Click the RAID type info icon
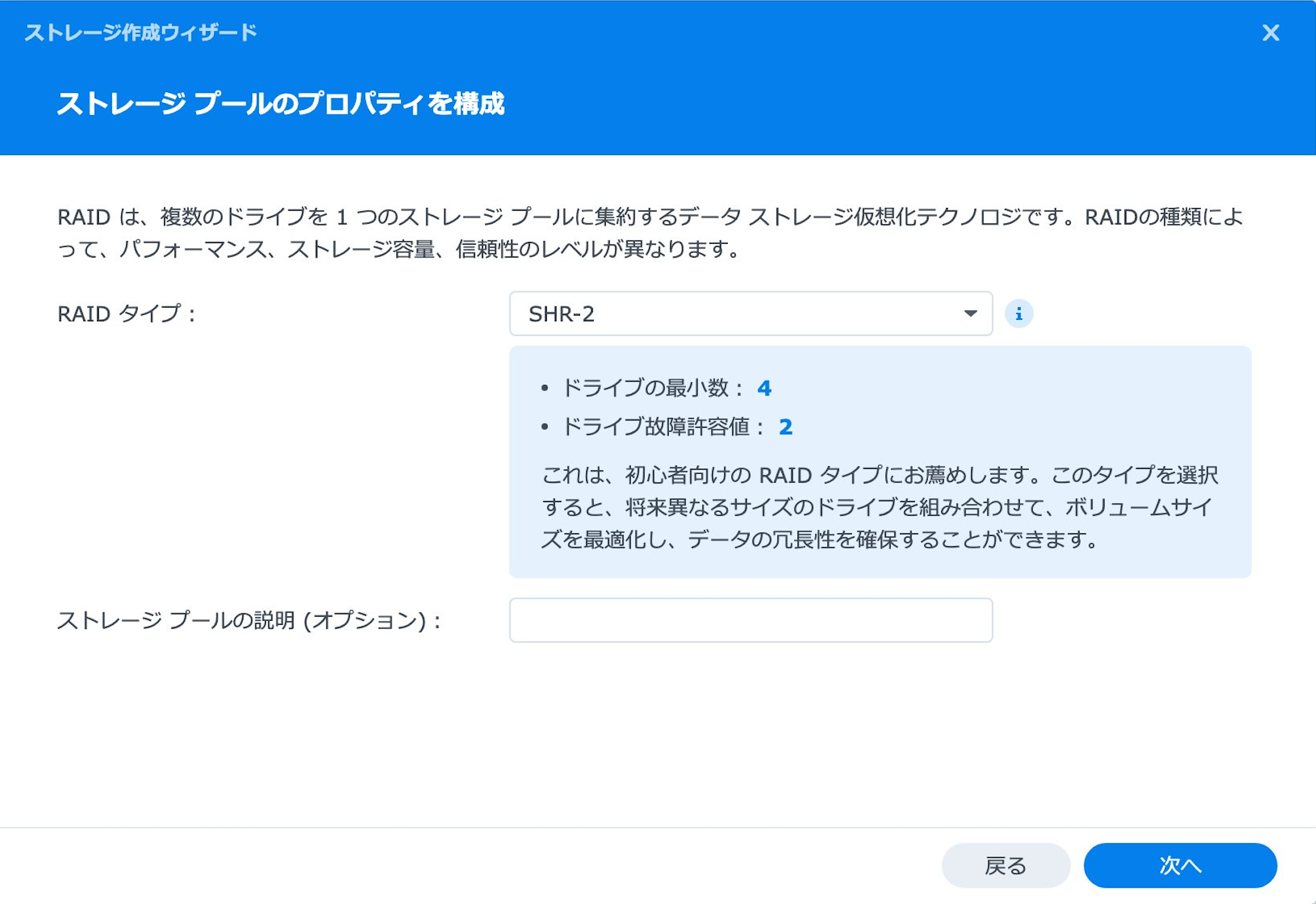Viewport: 1316px width, 904px height. (x=1019, y=314)
